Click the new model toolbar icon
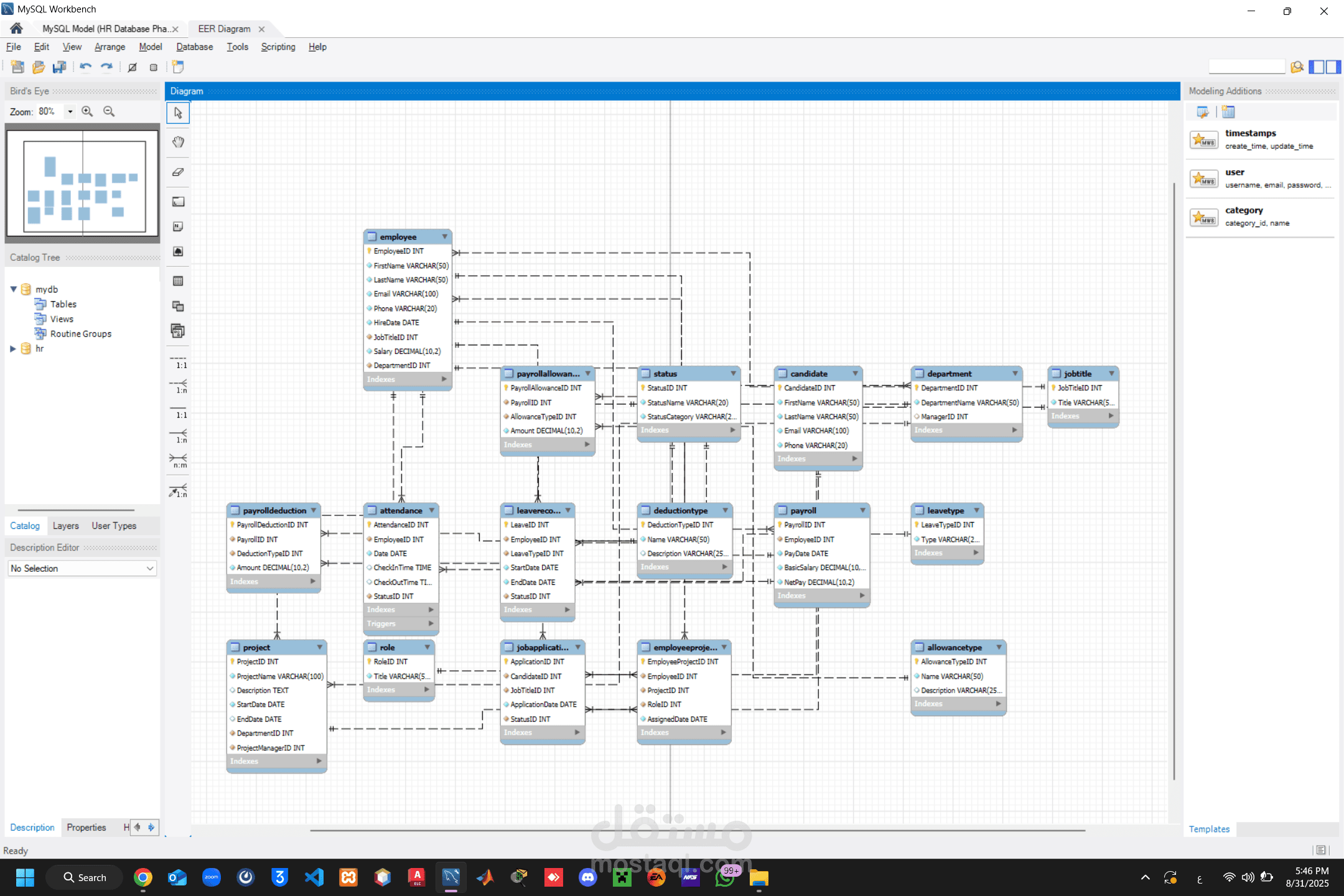The image size is (1344, 896). coord(17,67)
